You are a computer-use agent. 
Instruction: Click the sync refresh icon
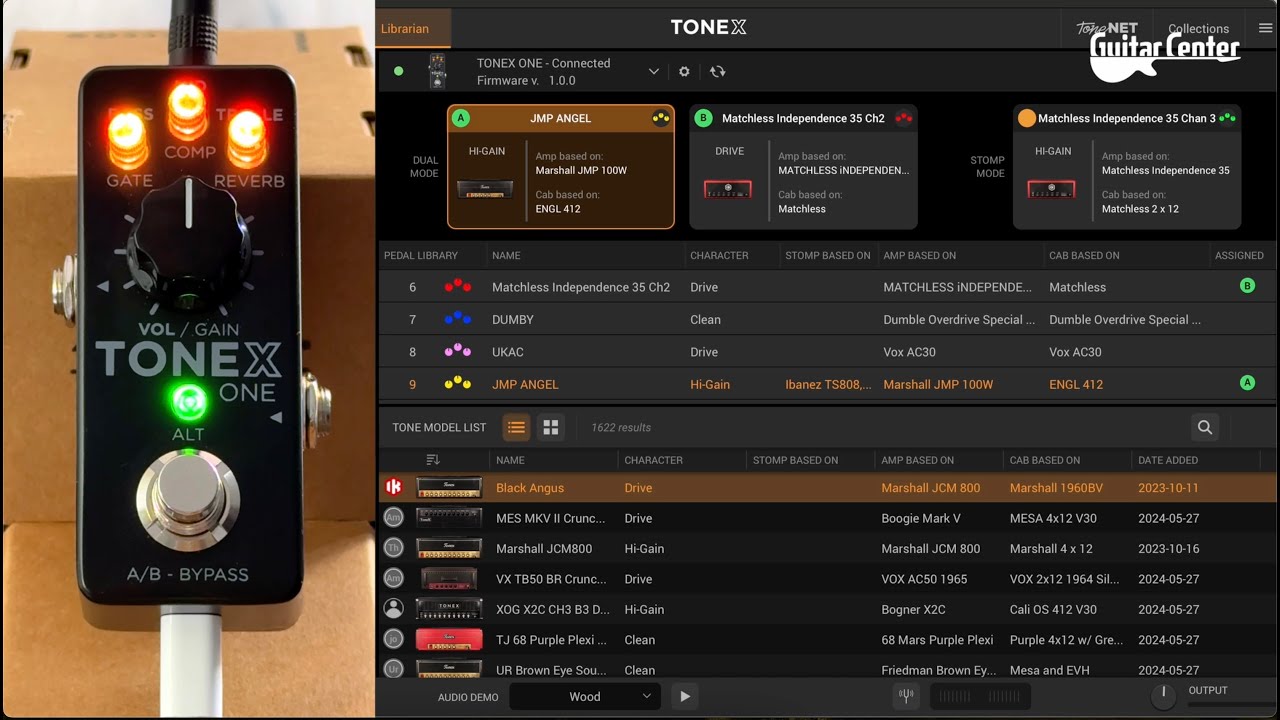coord(717,72)
